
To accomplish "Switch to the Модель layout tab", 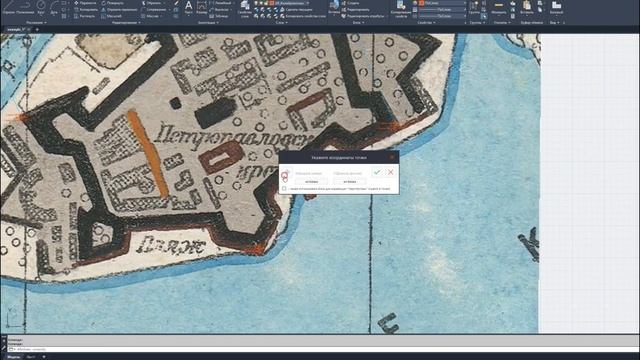I will tap(13, 357).
